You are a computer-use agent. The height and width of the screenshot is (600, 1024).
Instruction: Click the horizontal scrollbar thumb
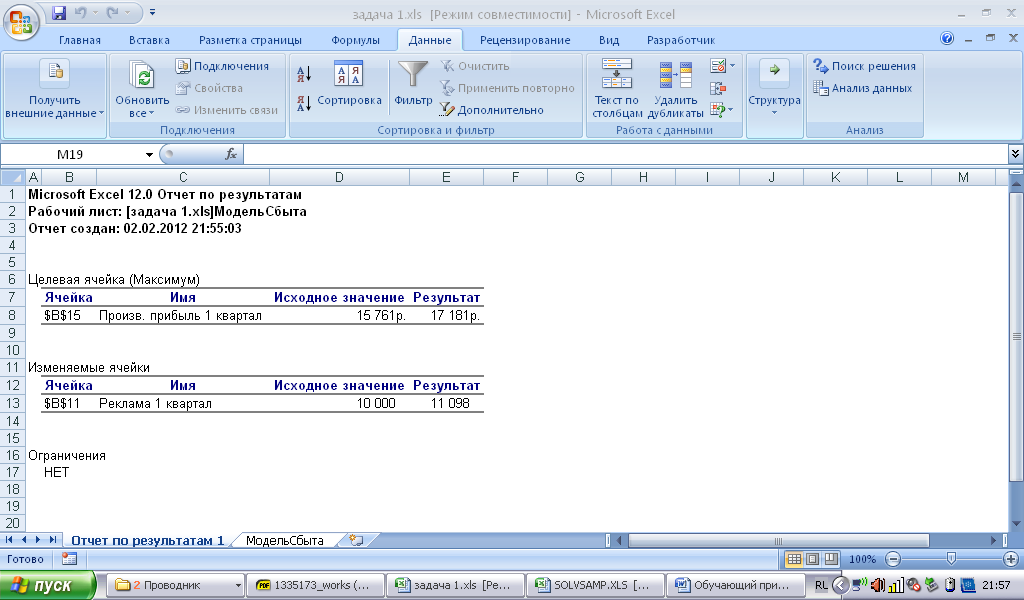tap(778, 541)
